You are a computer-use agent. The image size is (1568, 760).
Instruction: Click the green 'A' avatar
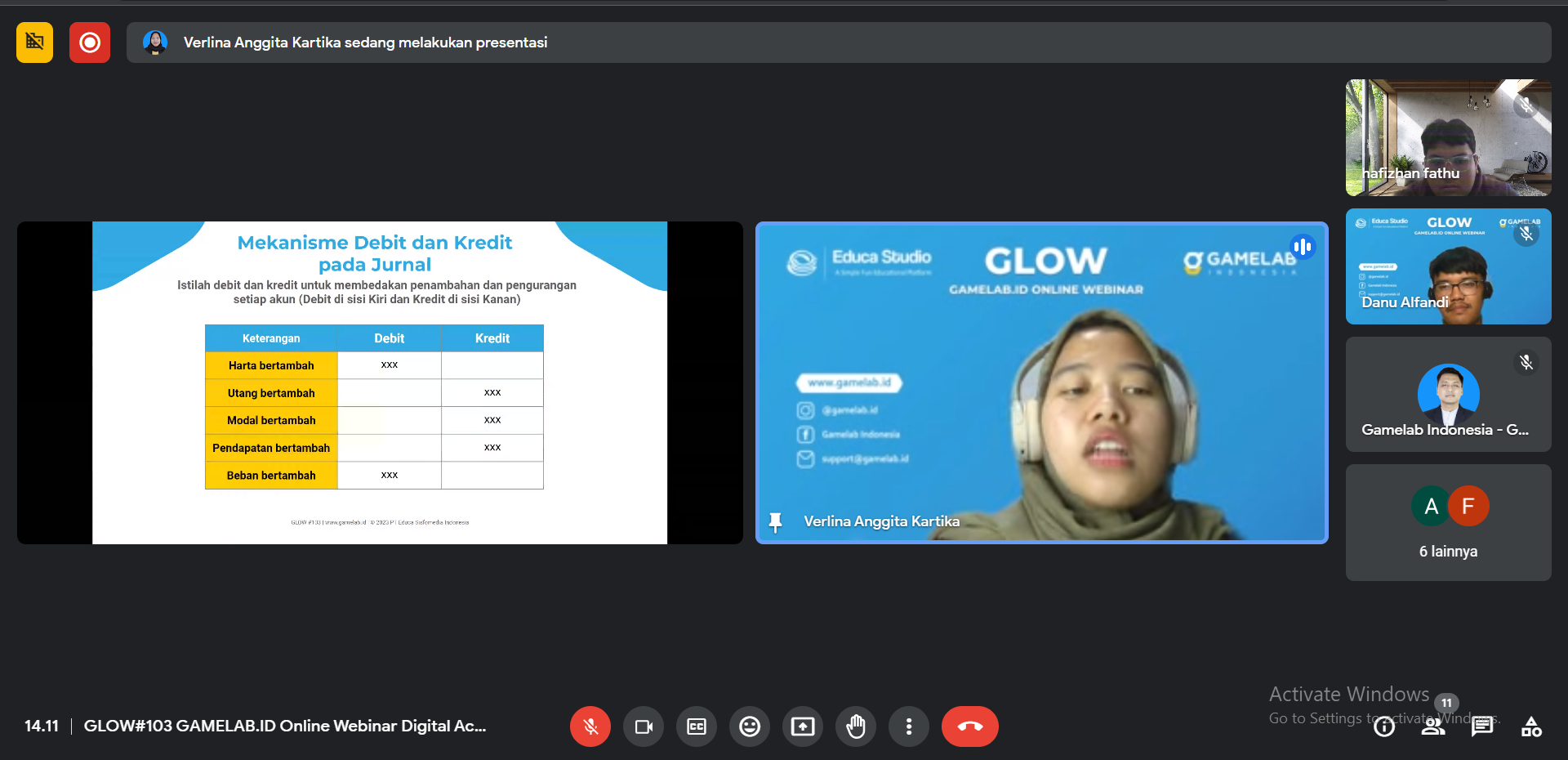point(1432,507)
